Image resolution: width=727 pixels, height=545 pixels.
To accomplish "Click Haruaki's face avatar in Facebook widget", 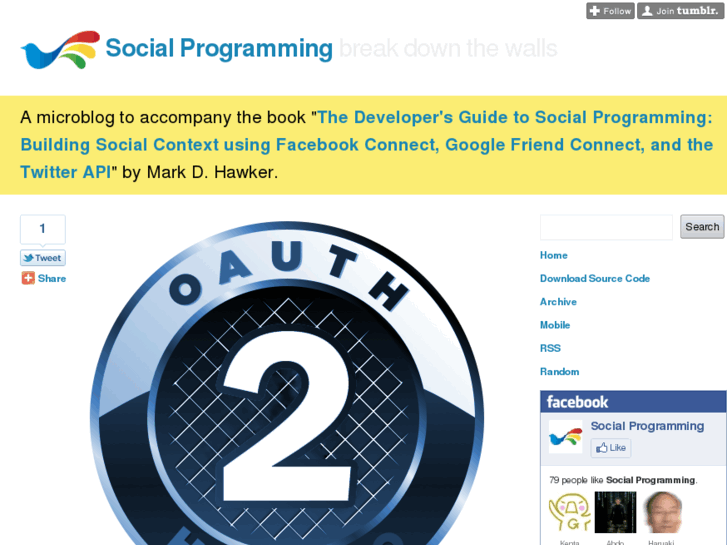I will coord(662,512).
